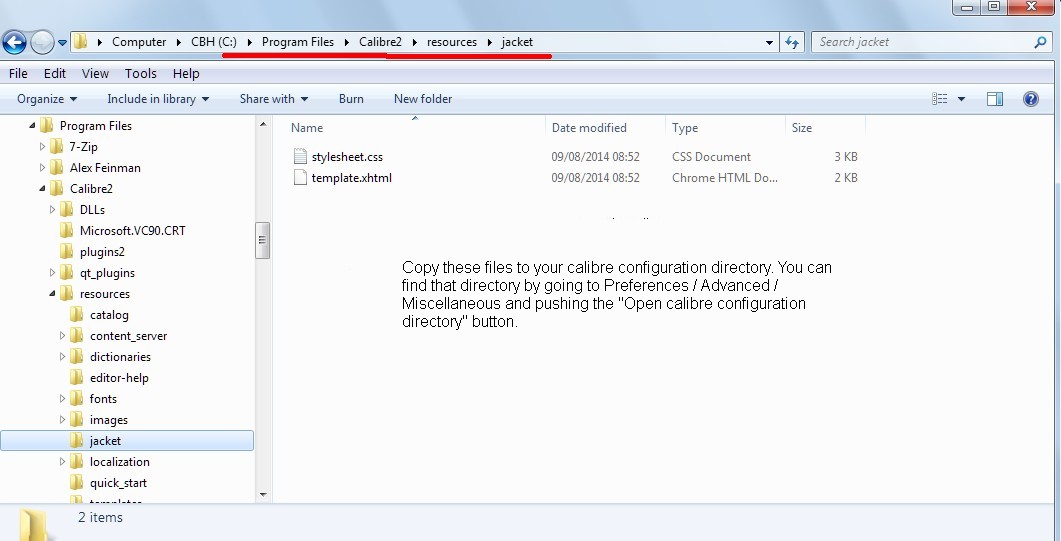
Task: Expand the DLLs folder node
Action: click(52, 210)
